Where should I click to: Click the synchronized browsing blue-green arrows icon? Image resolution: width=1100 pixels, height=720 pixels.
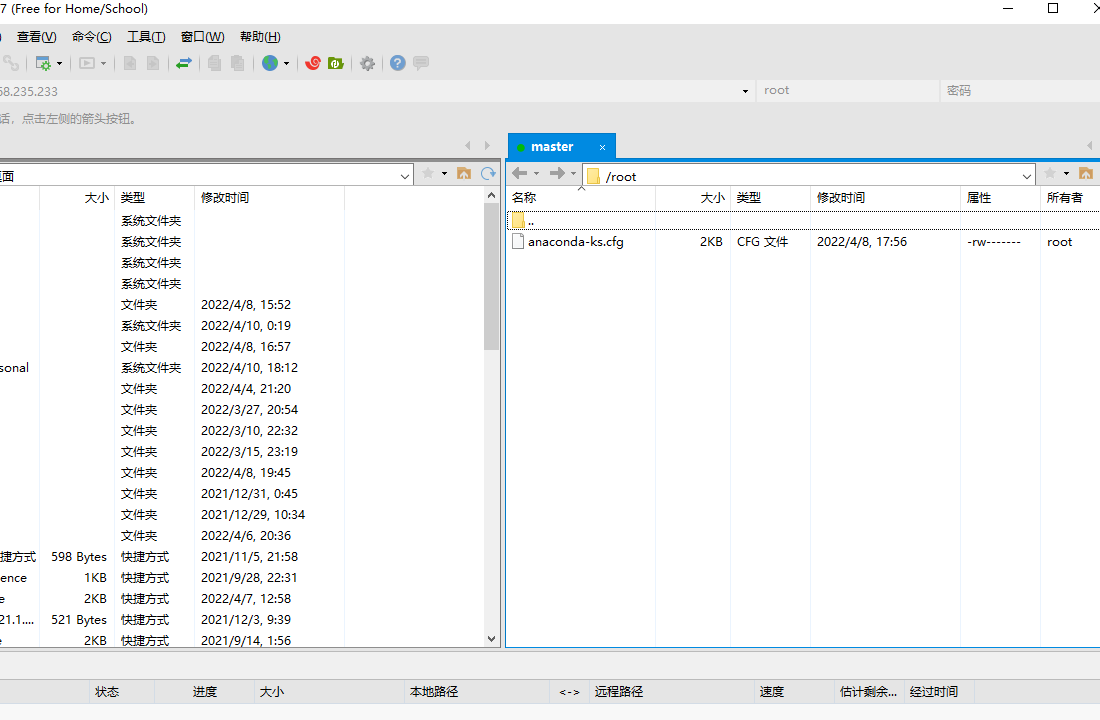coord(184,64)
